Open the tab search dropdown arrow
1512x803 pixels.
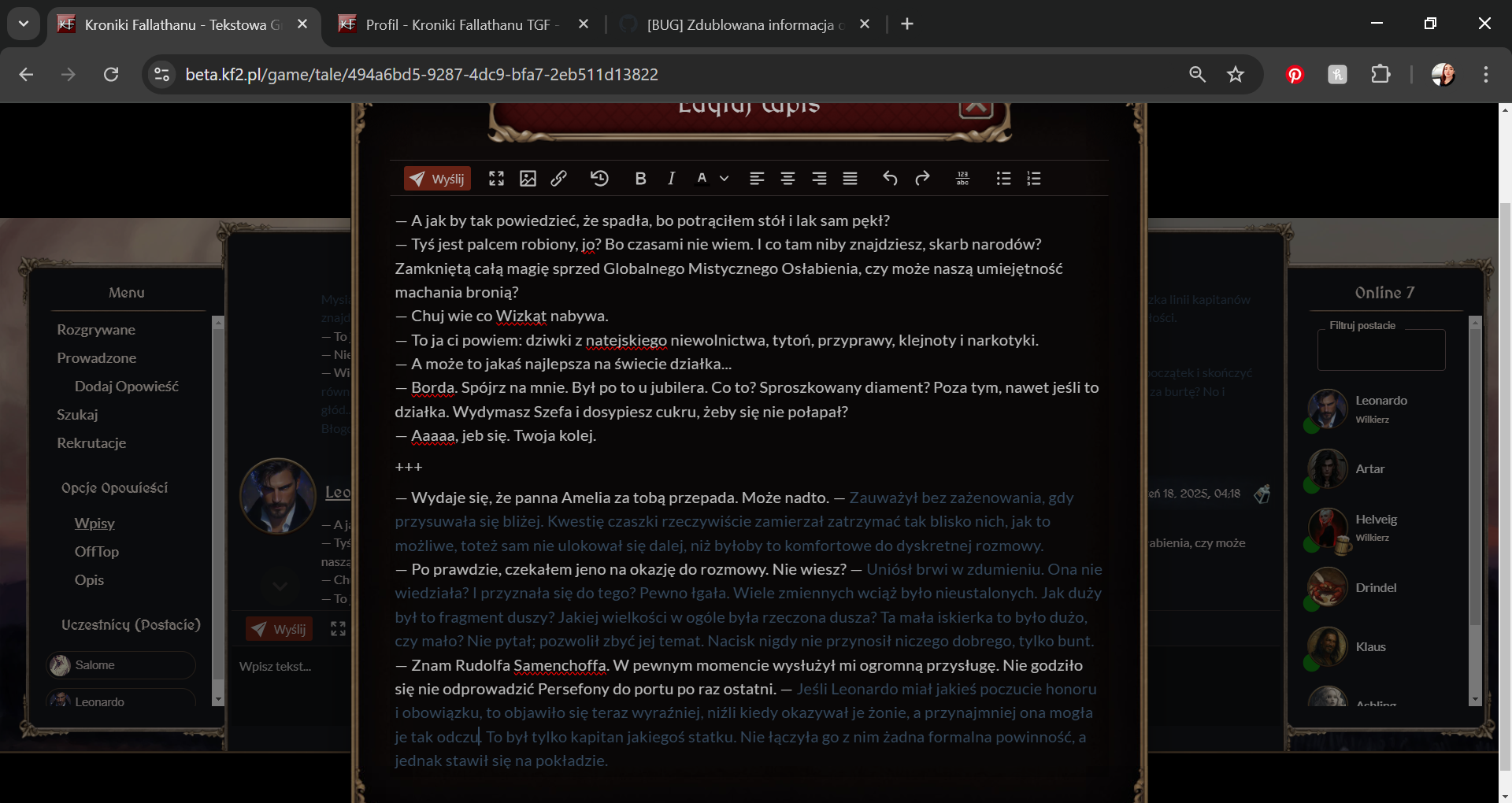[24, 24]
